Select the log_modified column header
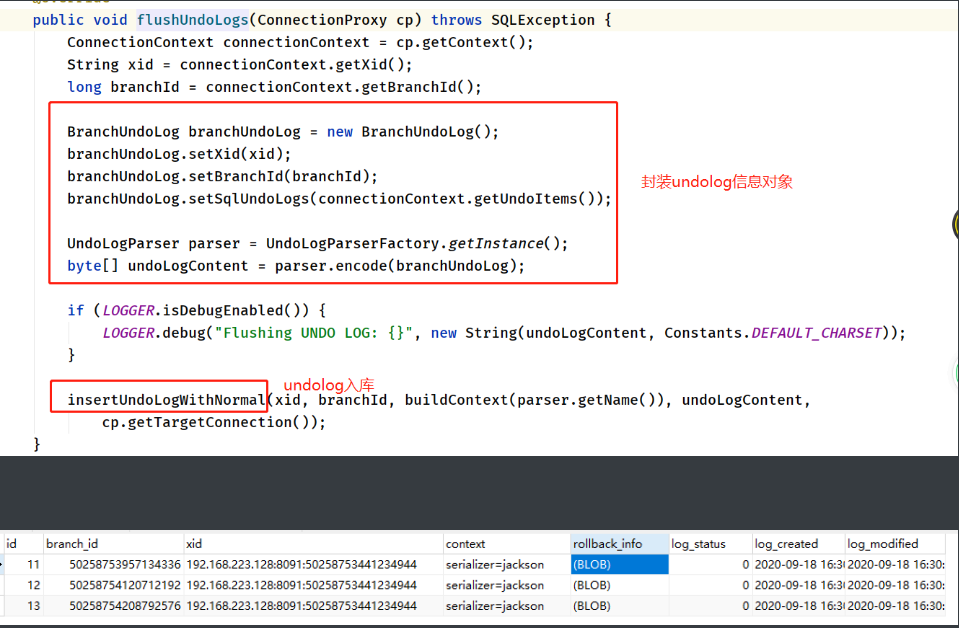Image resolution: width=959 pixels, height=628 pixels. [895, 544]
